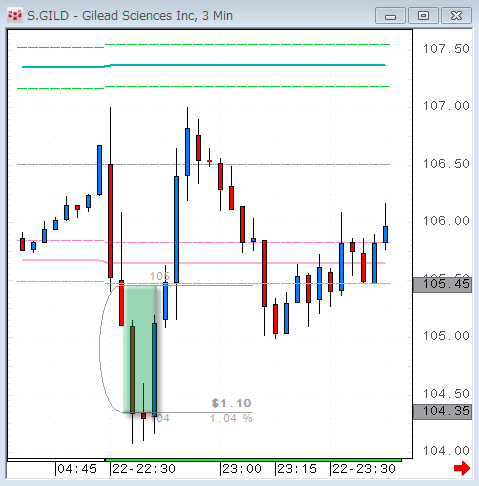Screen dimensions: 479x486
Task: Click the 106.00 price axis label
Action: click(446, 221)
